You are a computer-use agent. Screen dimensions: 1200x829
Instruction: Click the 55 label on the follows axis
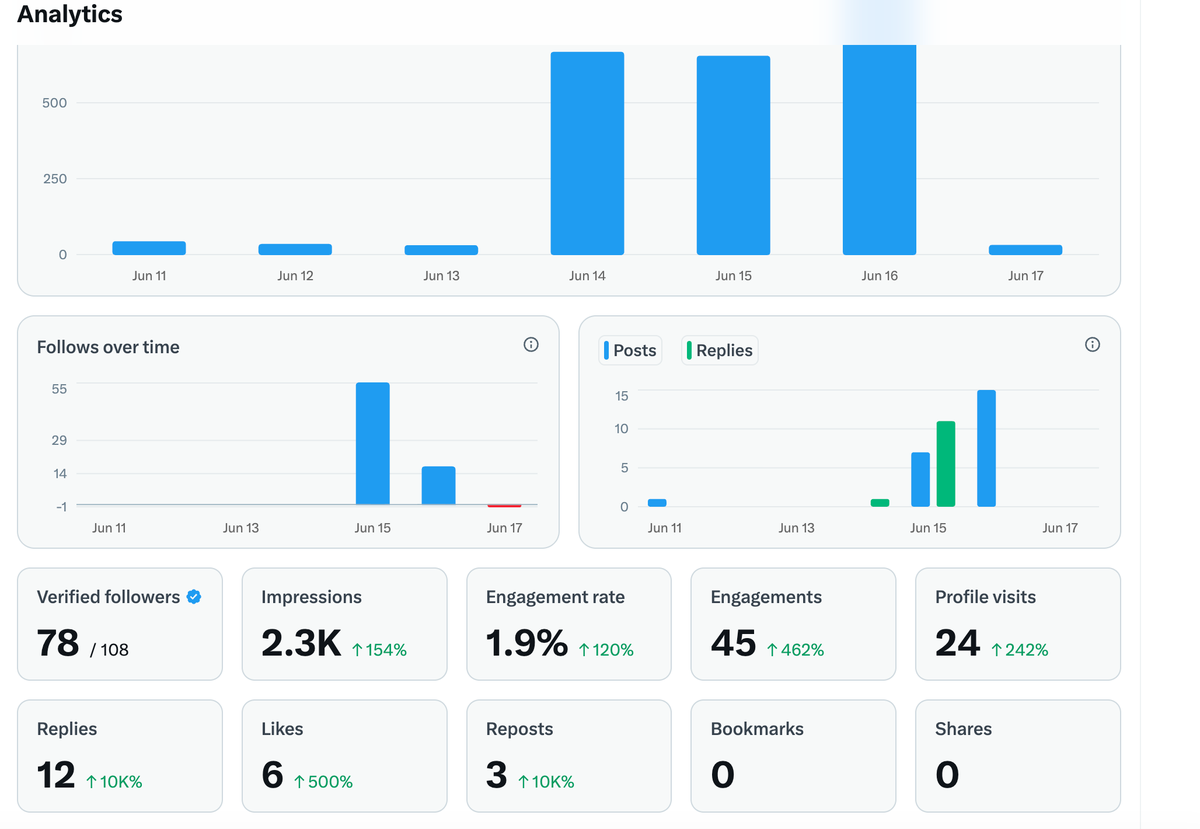point(60,388)
